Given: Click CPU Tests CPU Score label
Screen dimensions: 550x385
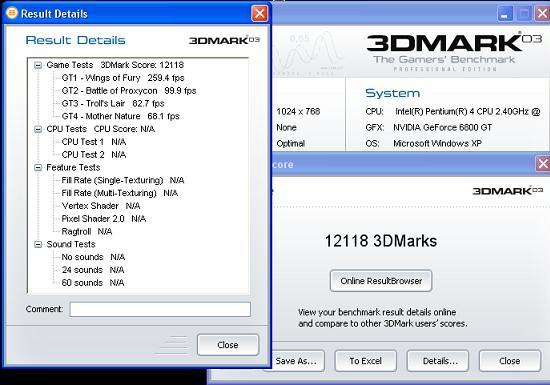Looking at the screenshot, I should pyautogui.click(x=101, y=129).
